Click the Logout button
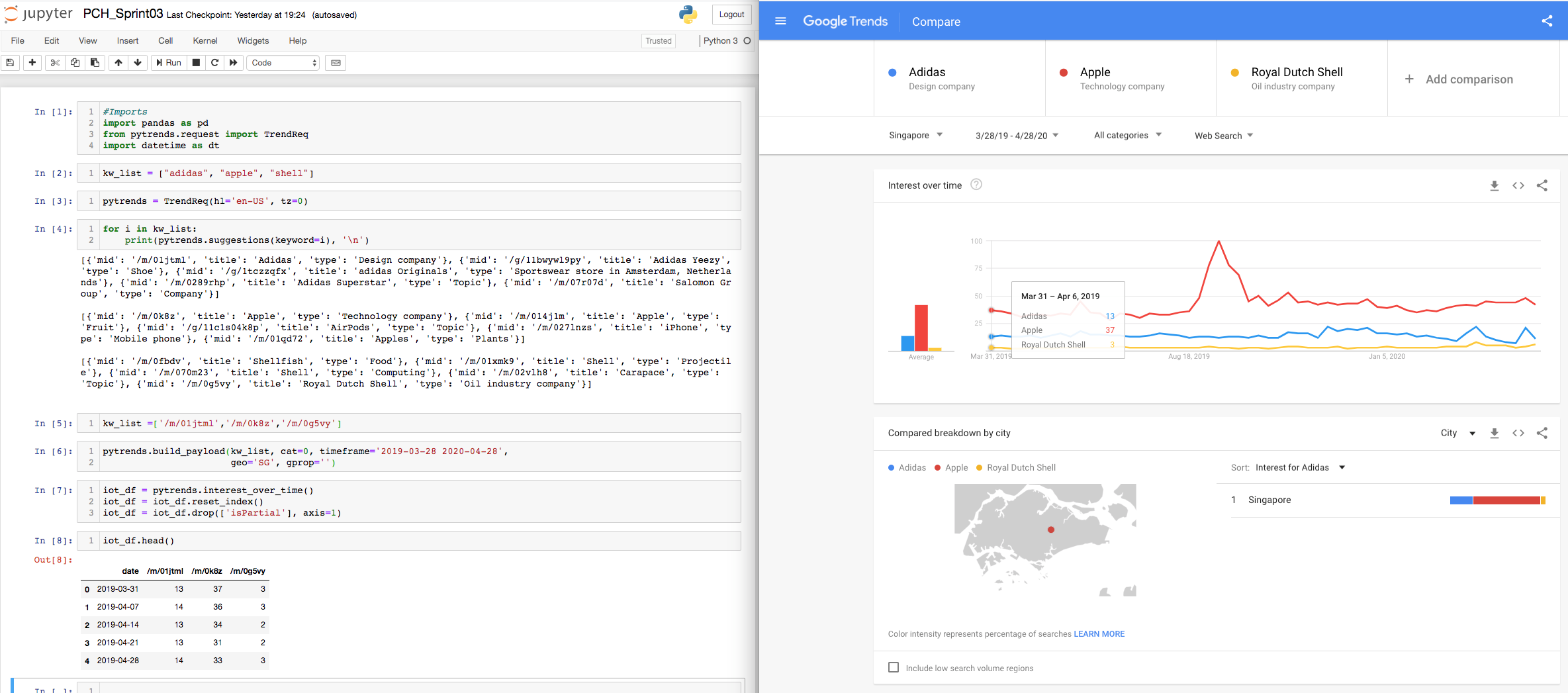The width and height of the screenshot is (1568, 693). (x=731, y=15)
